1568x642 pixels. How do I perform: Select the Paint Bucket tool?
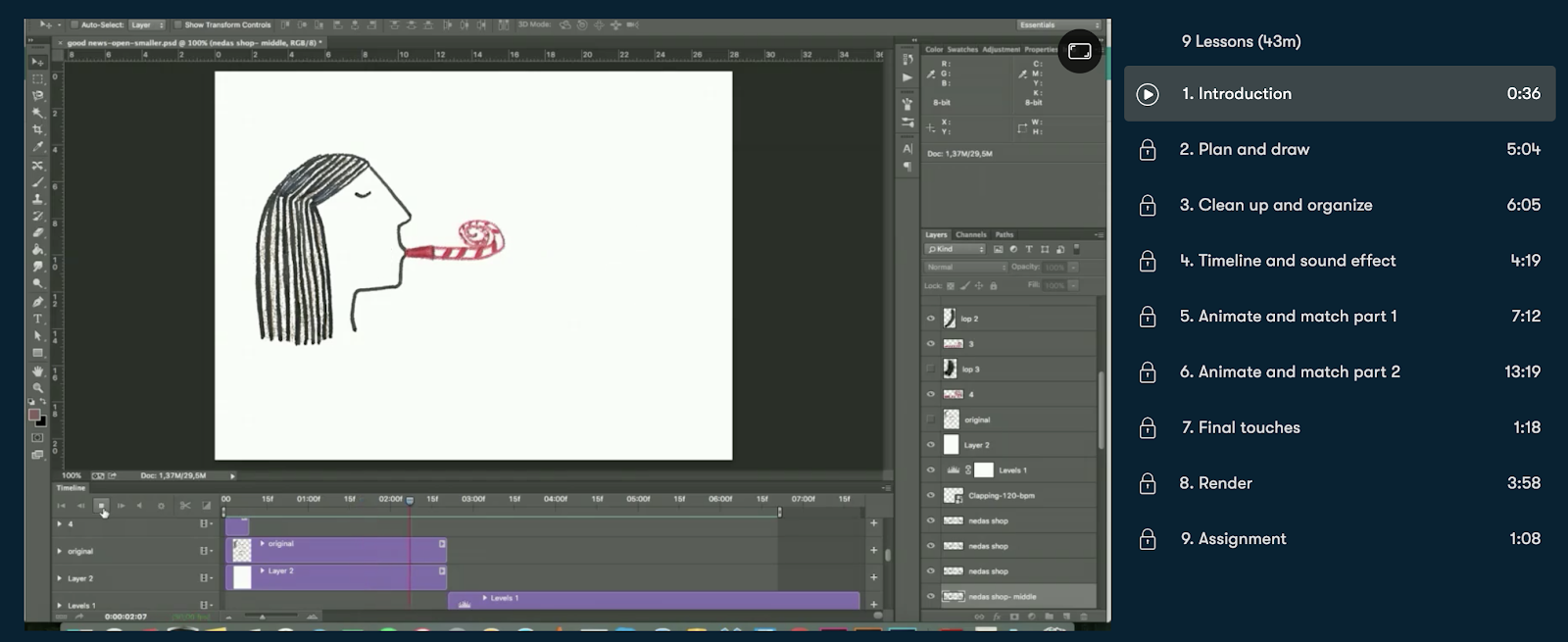coord(38,249)
